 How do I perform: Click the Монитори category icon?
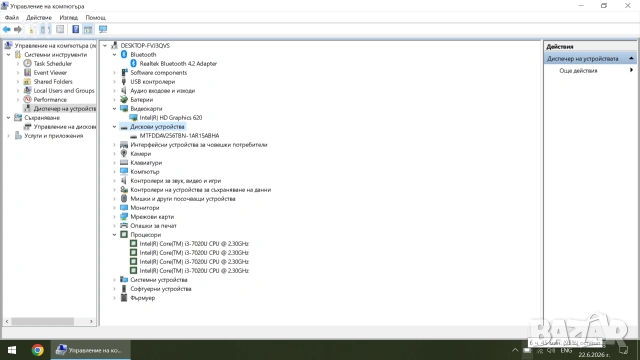click(124, 208)
